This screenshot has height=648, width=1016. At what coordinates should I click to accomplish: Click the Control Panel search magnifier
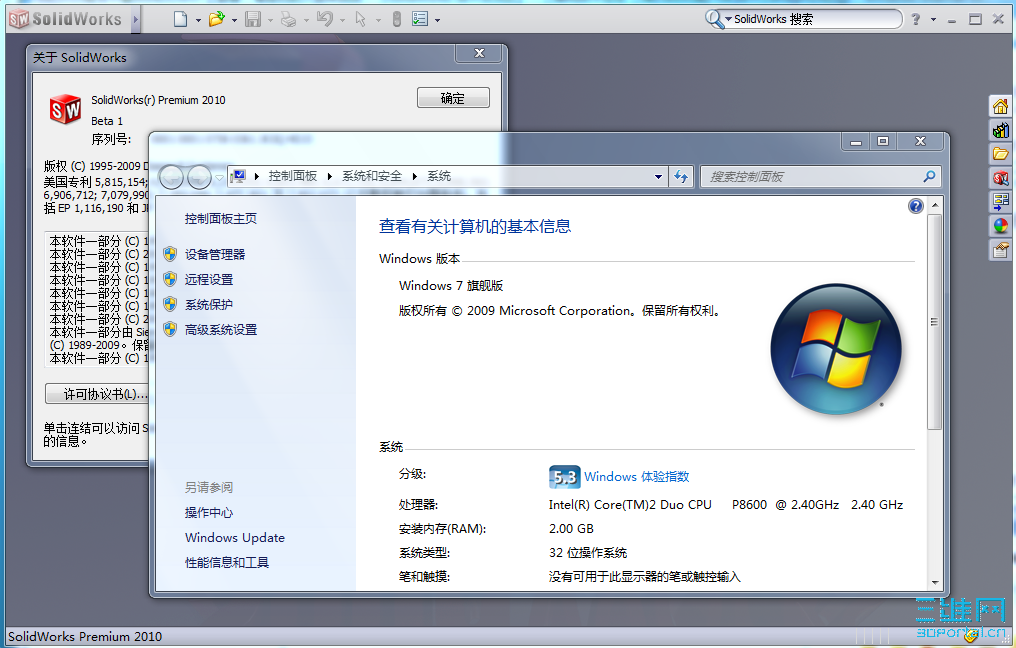click(x=929, y=176)
